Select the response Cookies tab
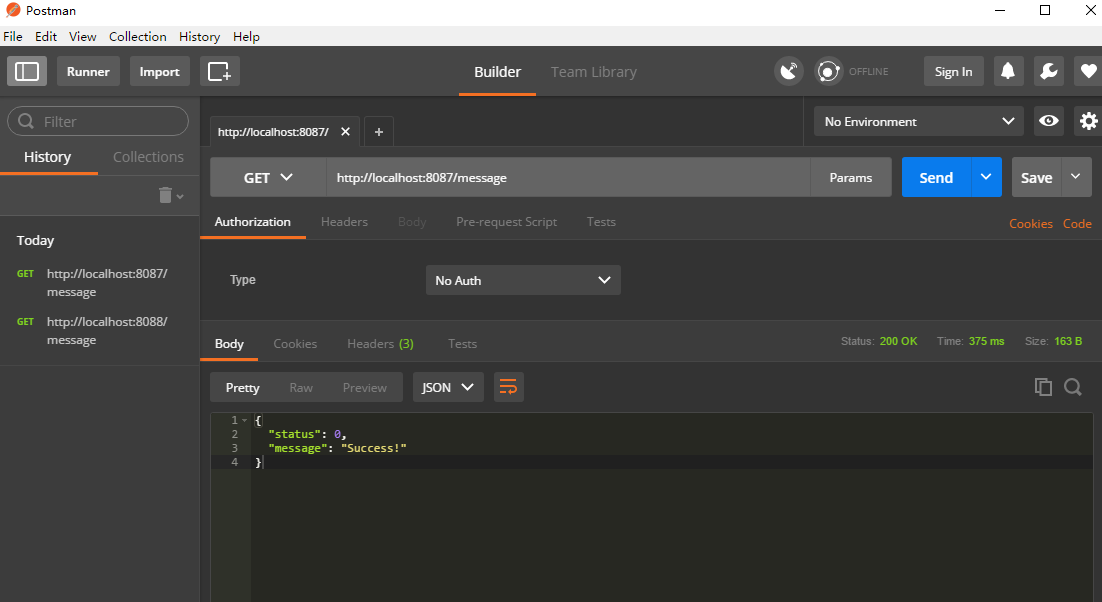The height and width of the screenshot is (602, 1102). coord(295,343)
